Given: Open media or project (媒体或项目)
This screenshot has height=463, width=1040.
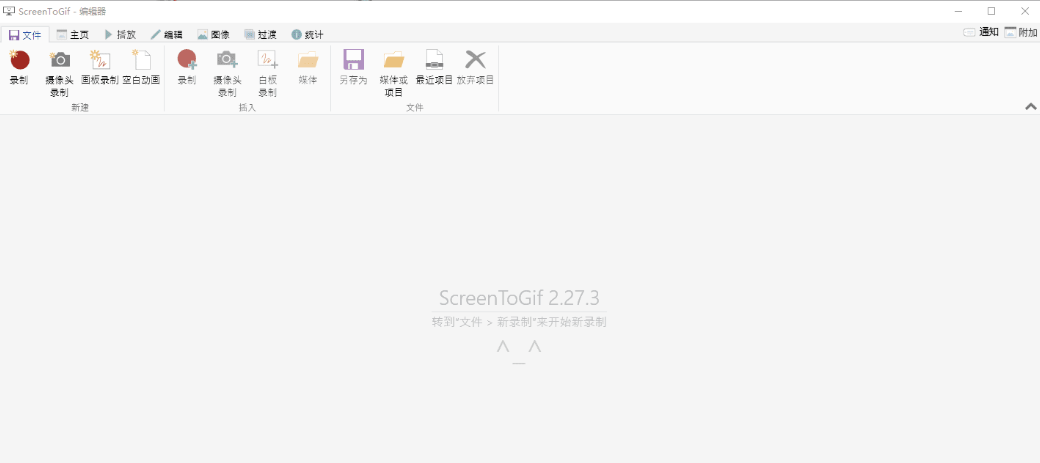Looking at the screenshot, I should (x=394, y=73).
